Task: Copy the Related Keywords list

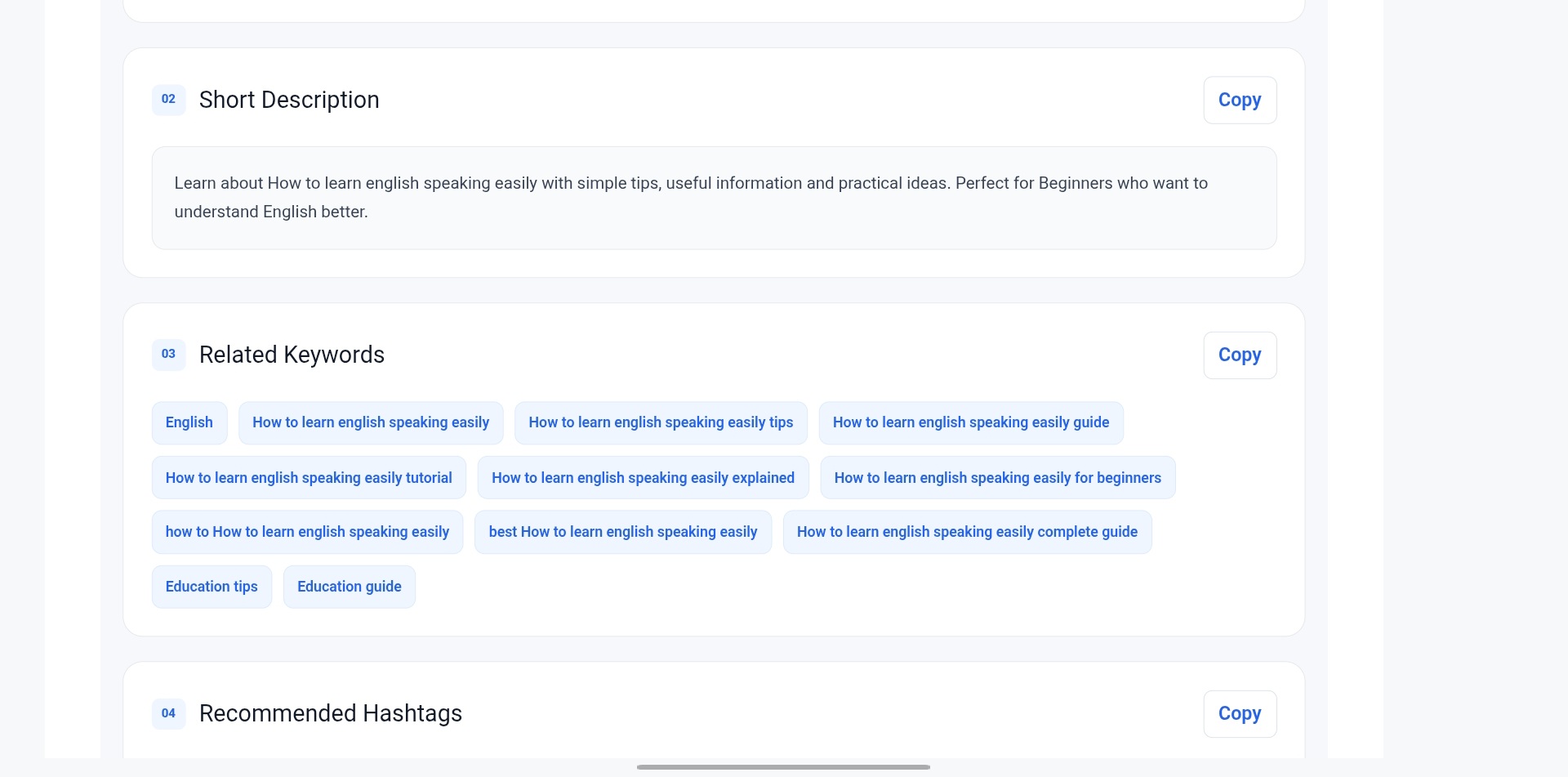Action: click(1240, 355)
